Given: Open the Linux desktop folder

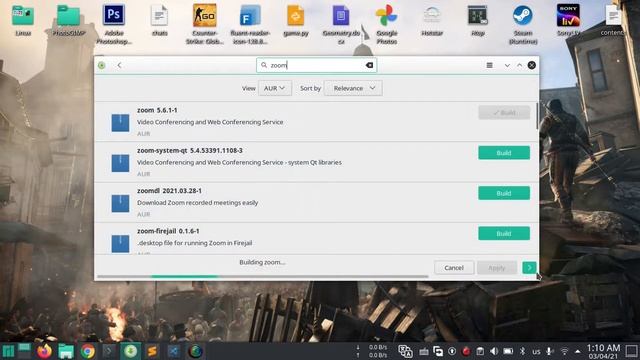Looking at the screenshot, I should (23, 20).
